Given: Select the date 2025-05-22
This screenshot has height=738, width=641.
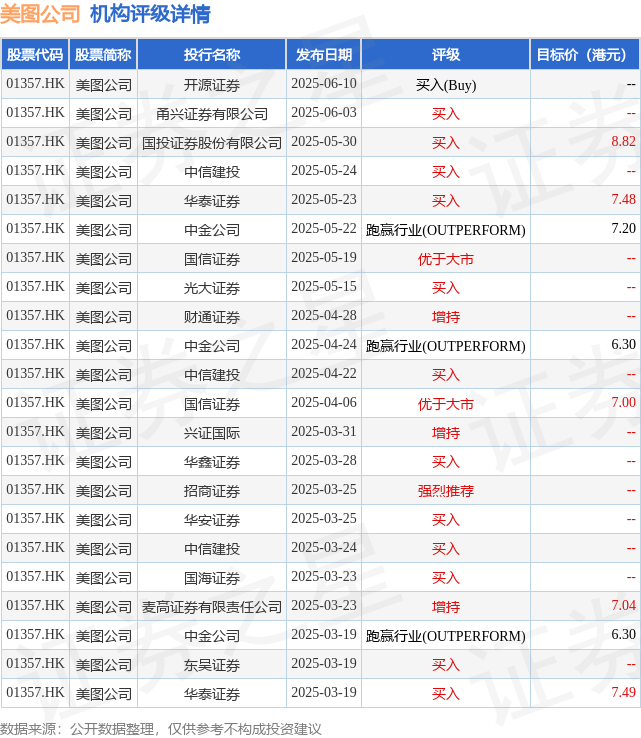Looking at the screenshot, I should coord(324,228).
